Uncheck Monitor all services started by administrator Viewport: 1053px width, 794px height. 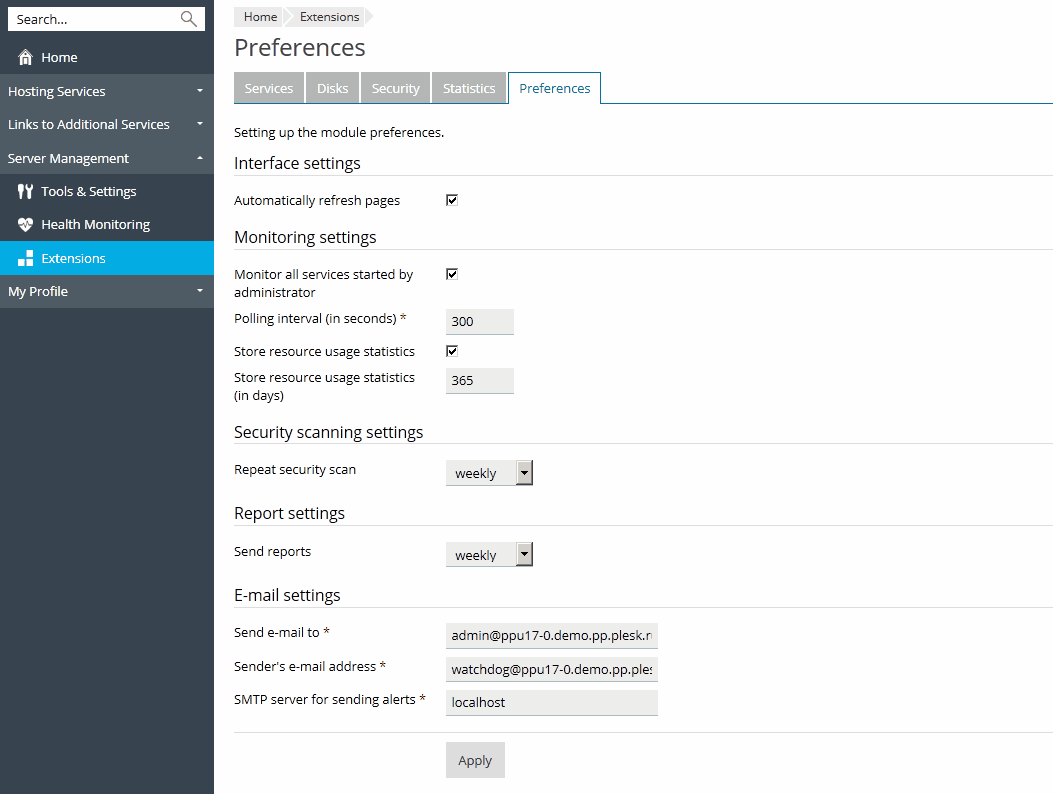452,274
